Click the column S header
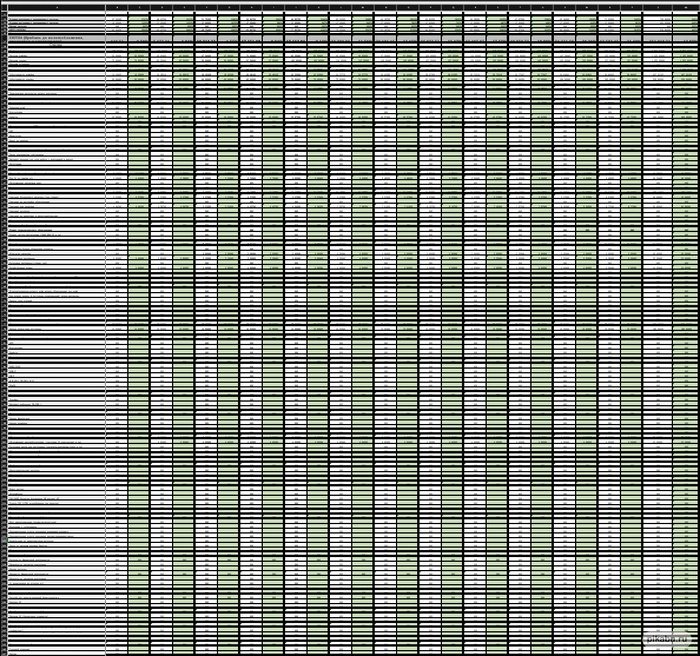 click(x=497, y=7)
